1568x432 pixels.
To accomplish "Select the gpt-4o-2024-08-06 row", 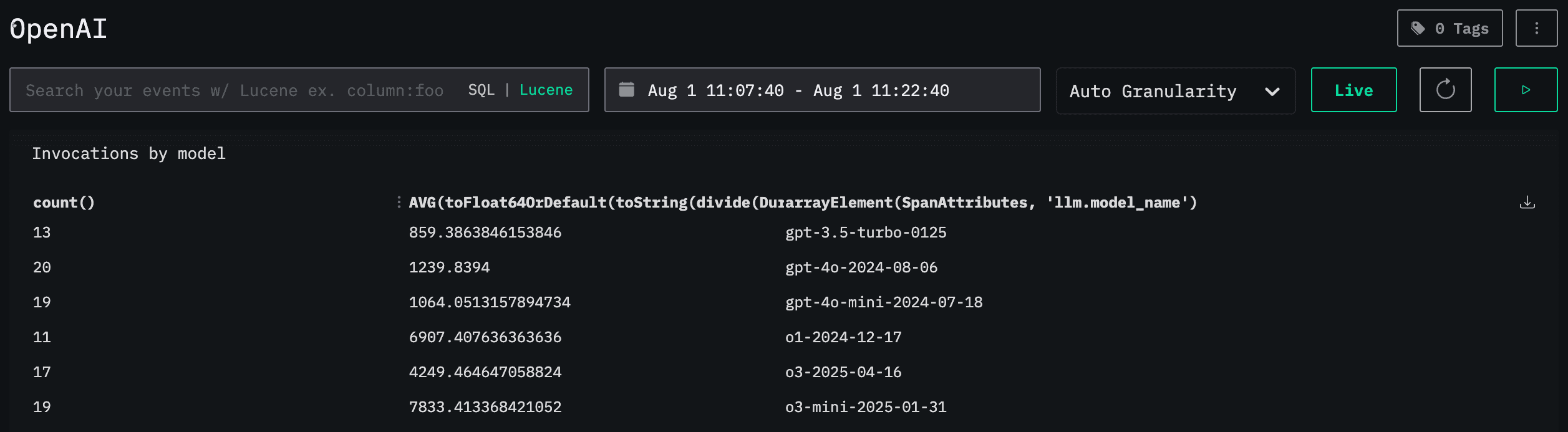I will (861, 267).
